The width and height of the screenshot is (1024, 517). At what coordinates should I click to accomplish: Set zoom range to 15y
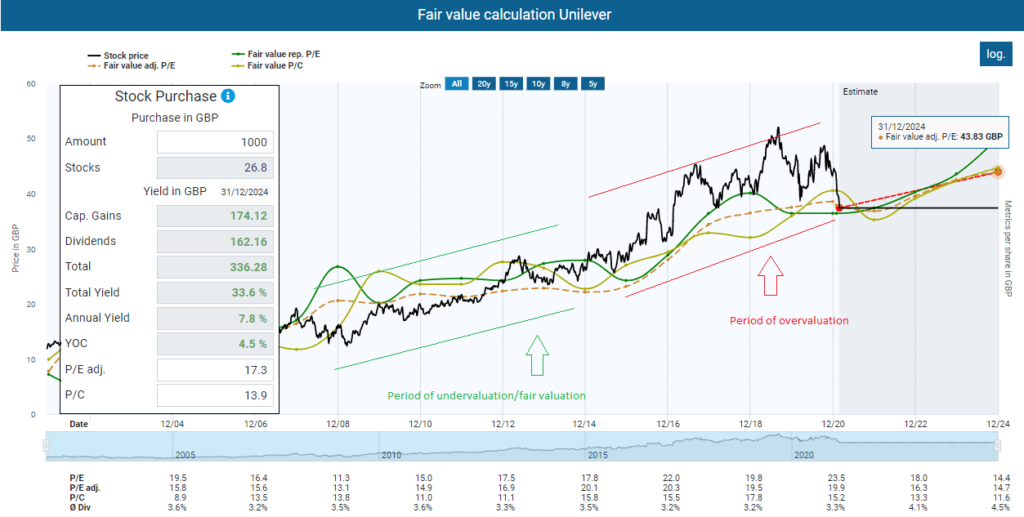511,84
